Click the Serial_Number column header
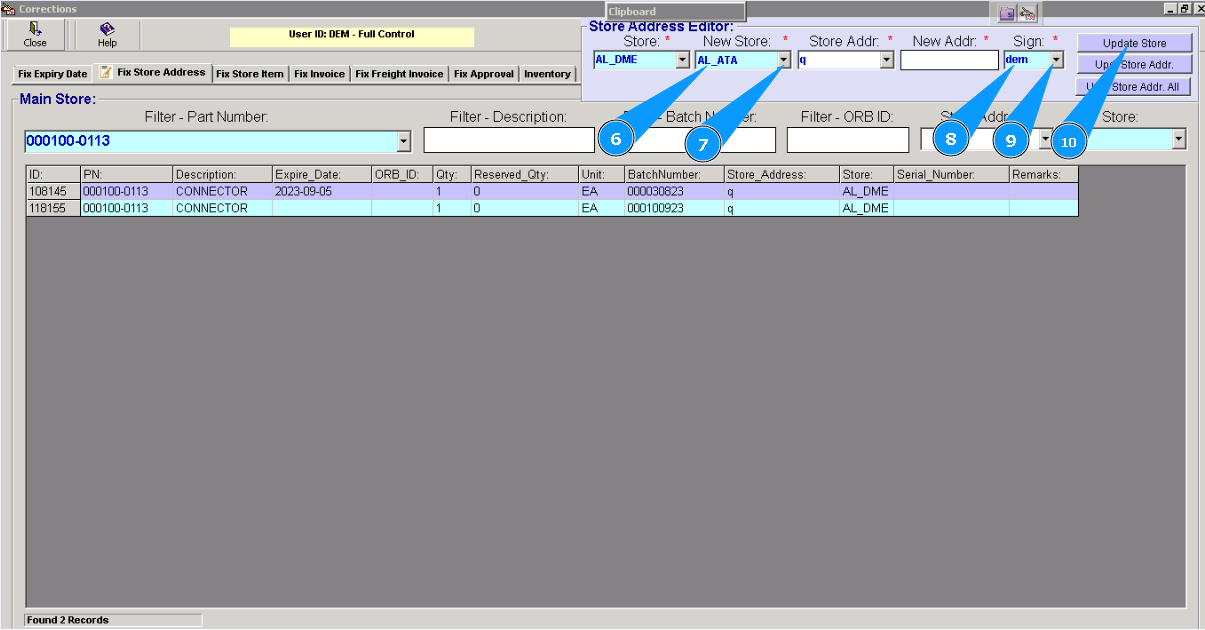Viewport: 1205px width, 630px height. point(951,174)
